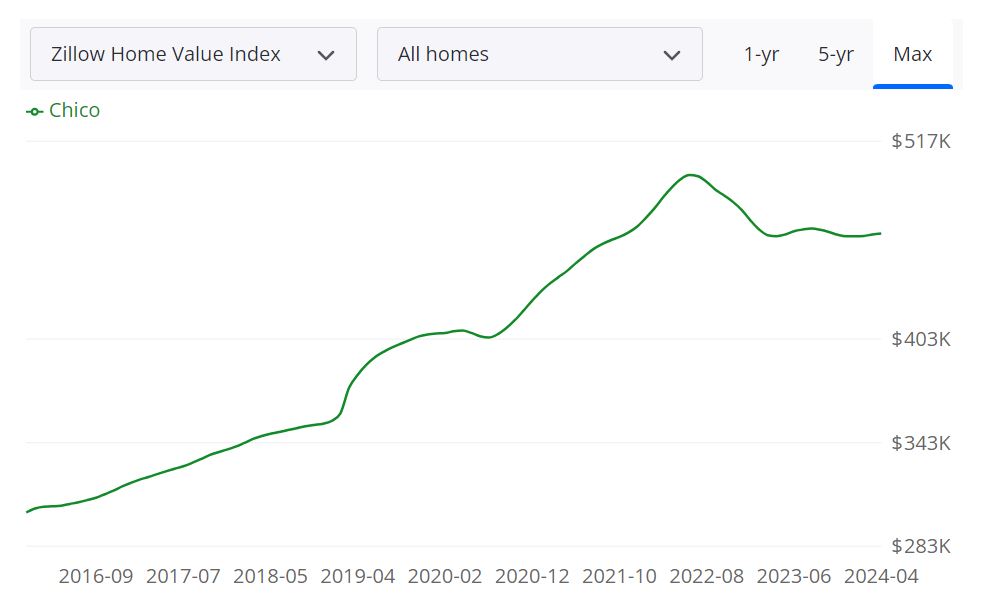The height and width of the screenshot is (598, 983).
Task: Click the chevron in the Zillow Home Value Index selector
Action: 326,55
